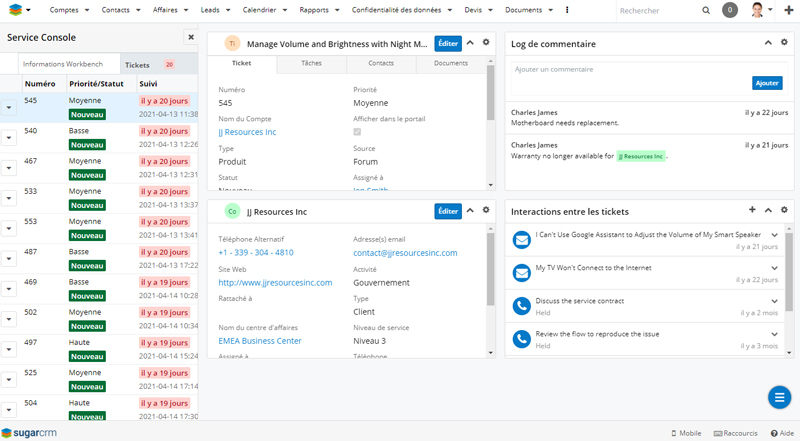Open the Contacts module in top bar

point(115,10)
